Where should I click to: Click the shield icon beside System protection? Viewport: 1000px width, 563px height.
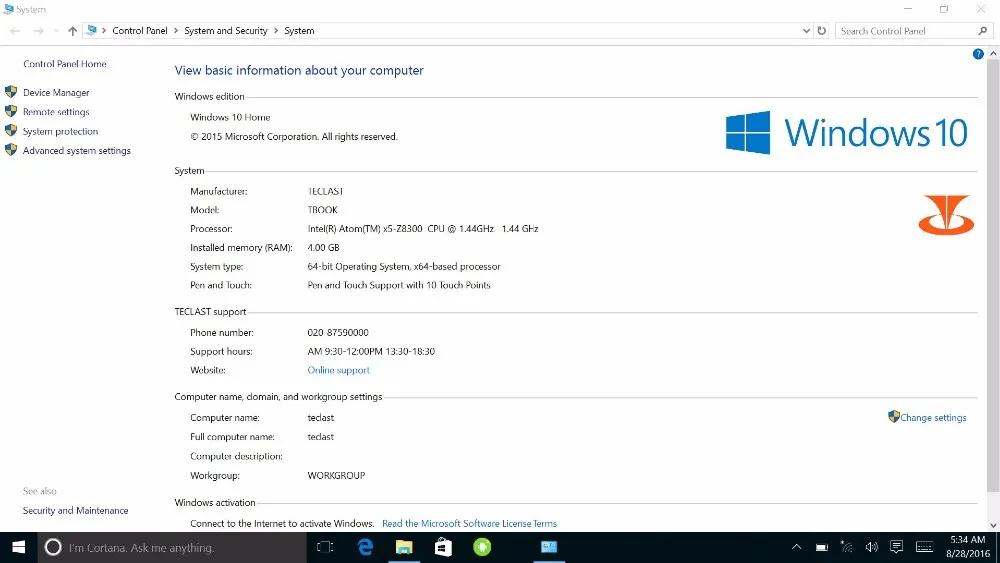point(11,131)
